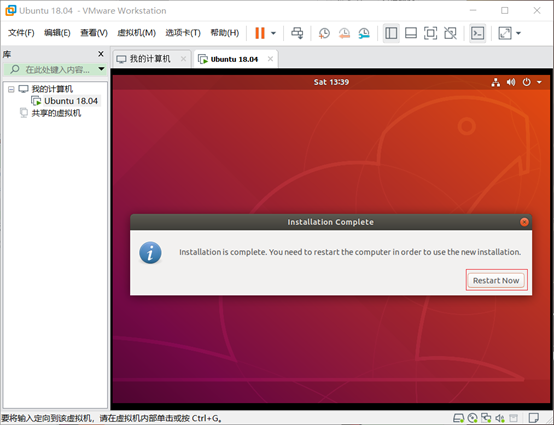Click the CD/DVD drive status icon
554x425 pixels.
[x=472, y=418]
